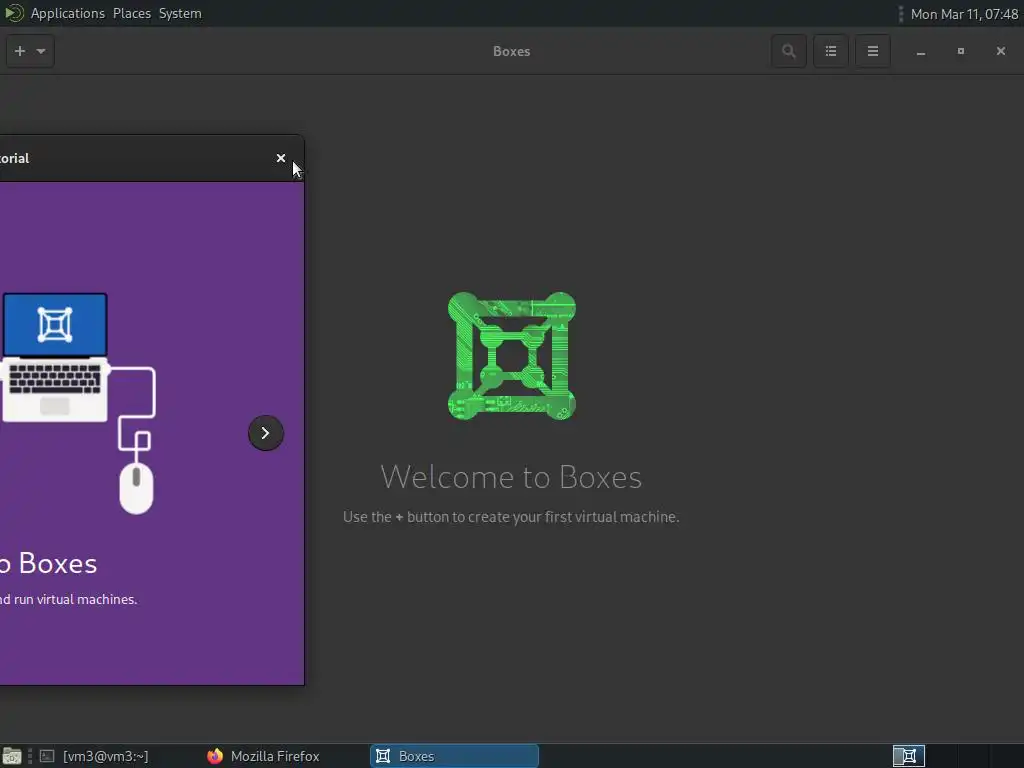
Task: Click the 'run virtual machines.' tutorial text
Action: pos(76,599)
